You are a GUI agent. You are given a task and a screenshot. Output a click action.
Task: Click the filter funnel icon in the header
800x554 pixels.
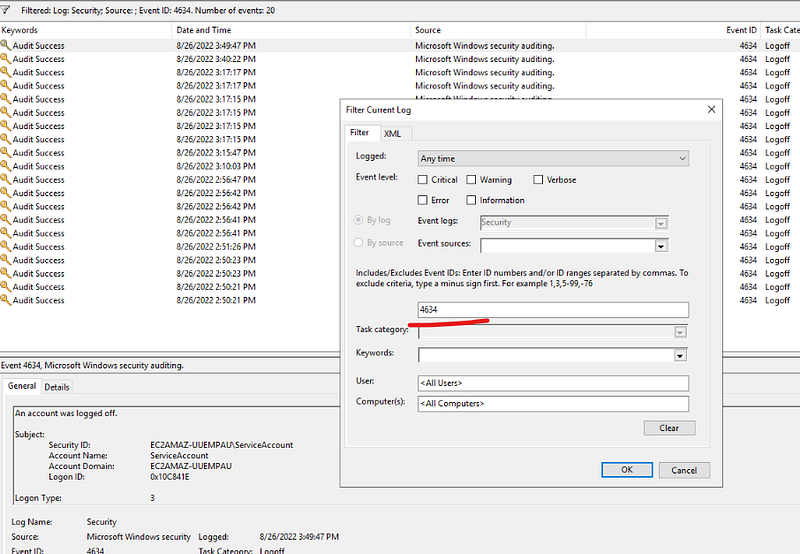(x=5, y=10)
